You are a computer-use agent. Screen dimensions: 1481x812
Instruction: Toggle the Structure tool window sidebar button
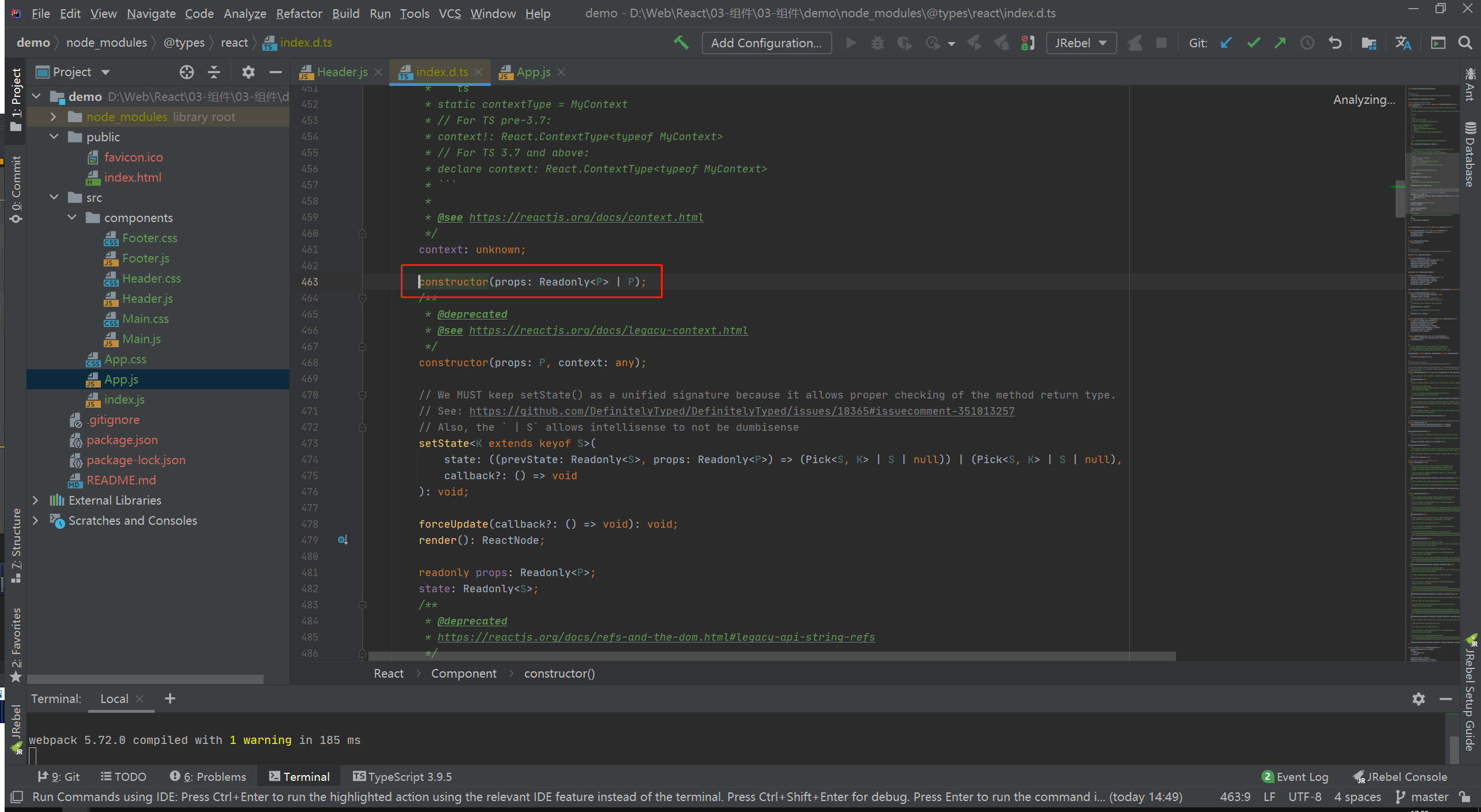coord(16,546)
